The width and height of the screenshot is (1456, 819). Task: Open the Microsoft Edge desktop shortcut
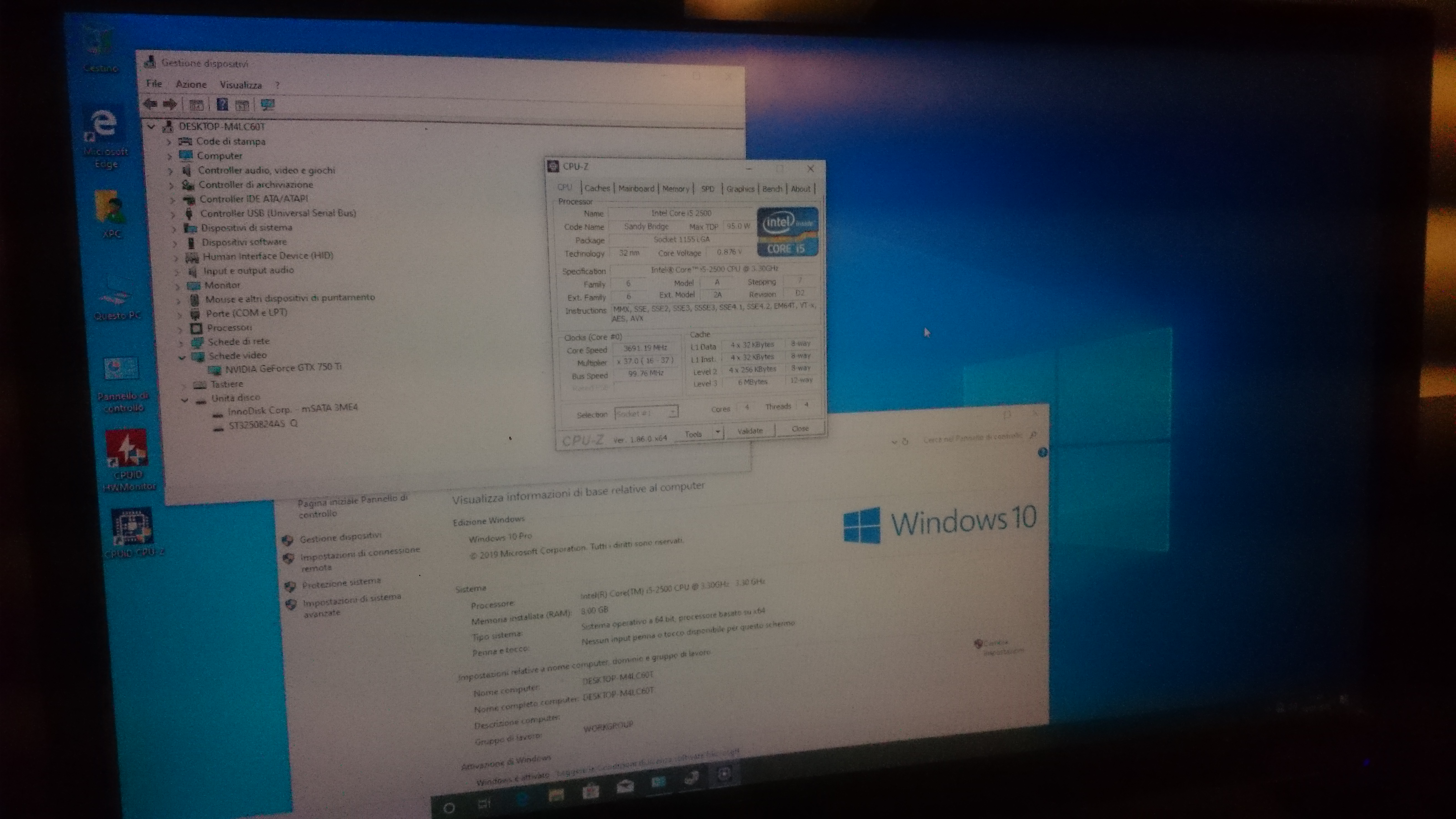click(105, 138)
